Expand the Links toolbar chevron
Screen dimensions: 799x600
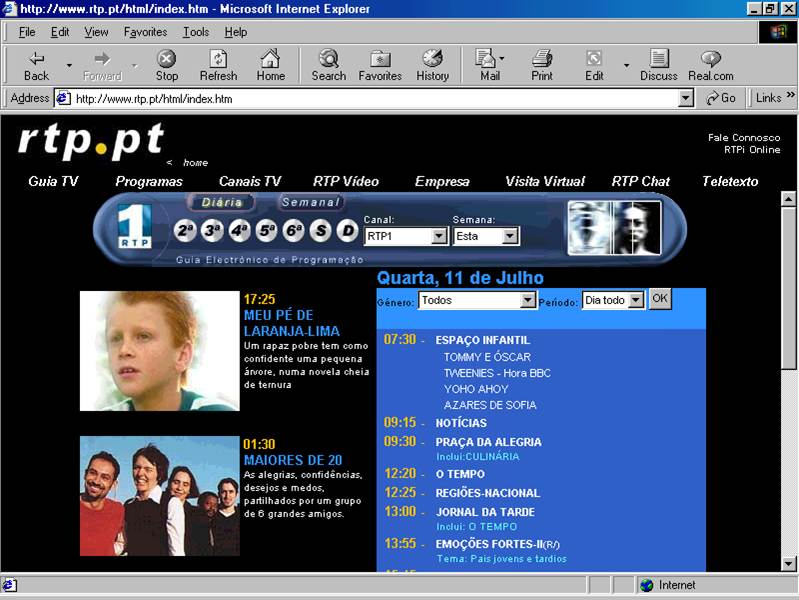point(790,95)
